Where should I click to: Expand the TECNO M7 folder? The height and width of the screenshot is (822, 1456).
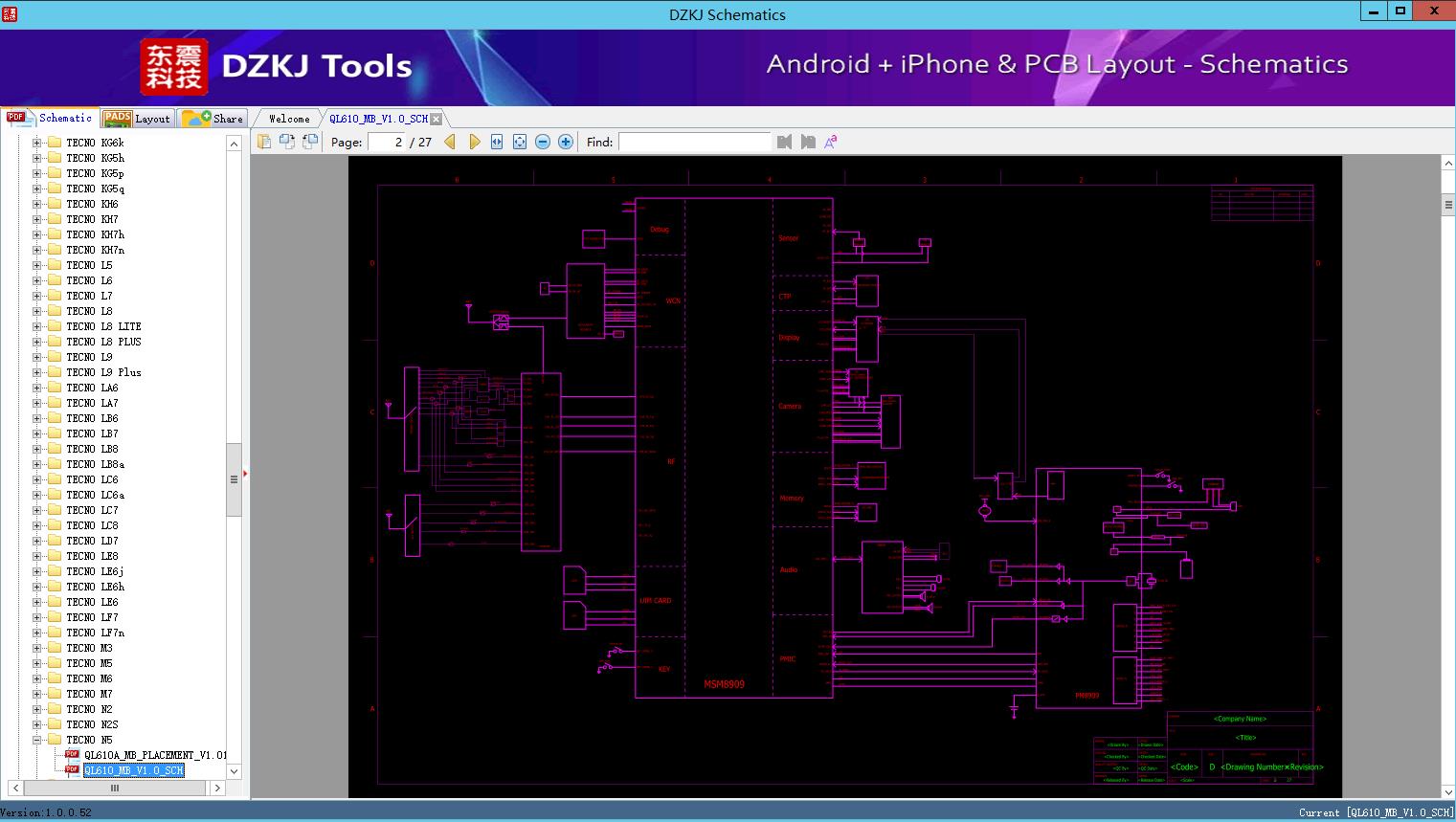pos(37,694)
